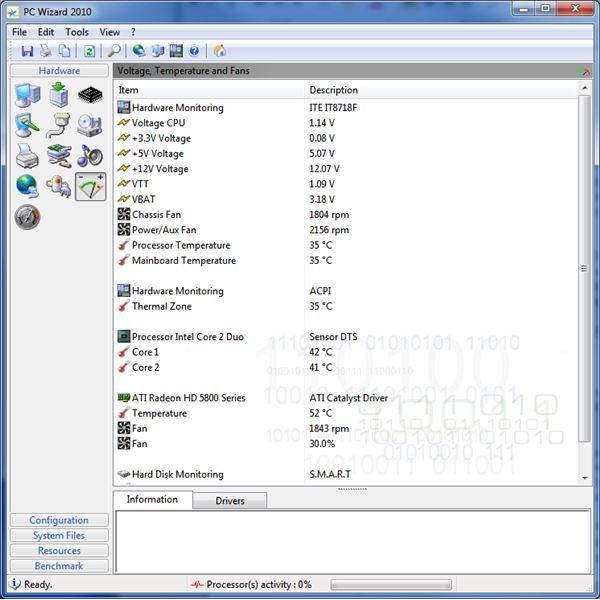
Task: Select the Chassis Fan row
Action: click(346, 215)
